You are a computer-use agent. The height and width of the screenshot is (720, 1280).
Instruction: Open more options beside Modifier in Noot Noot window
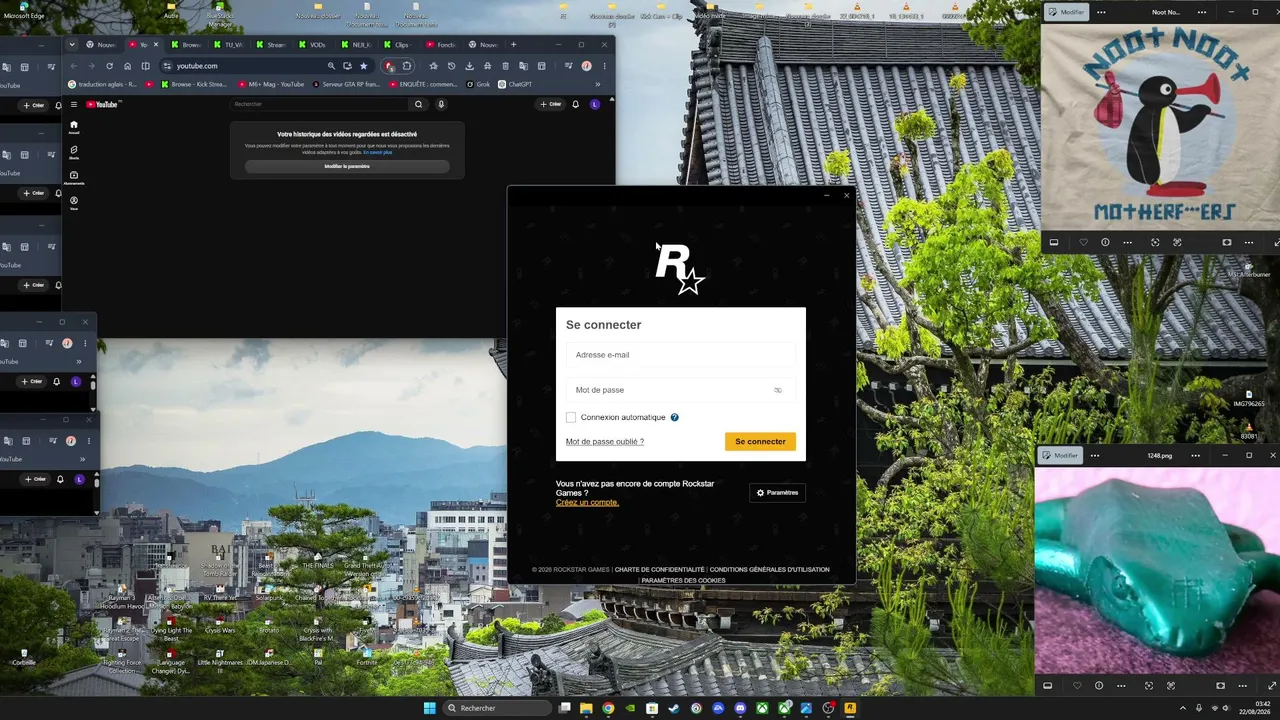pyautogui.click(x=1102, y=12)
